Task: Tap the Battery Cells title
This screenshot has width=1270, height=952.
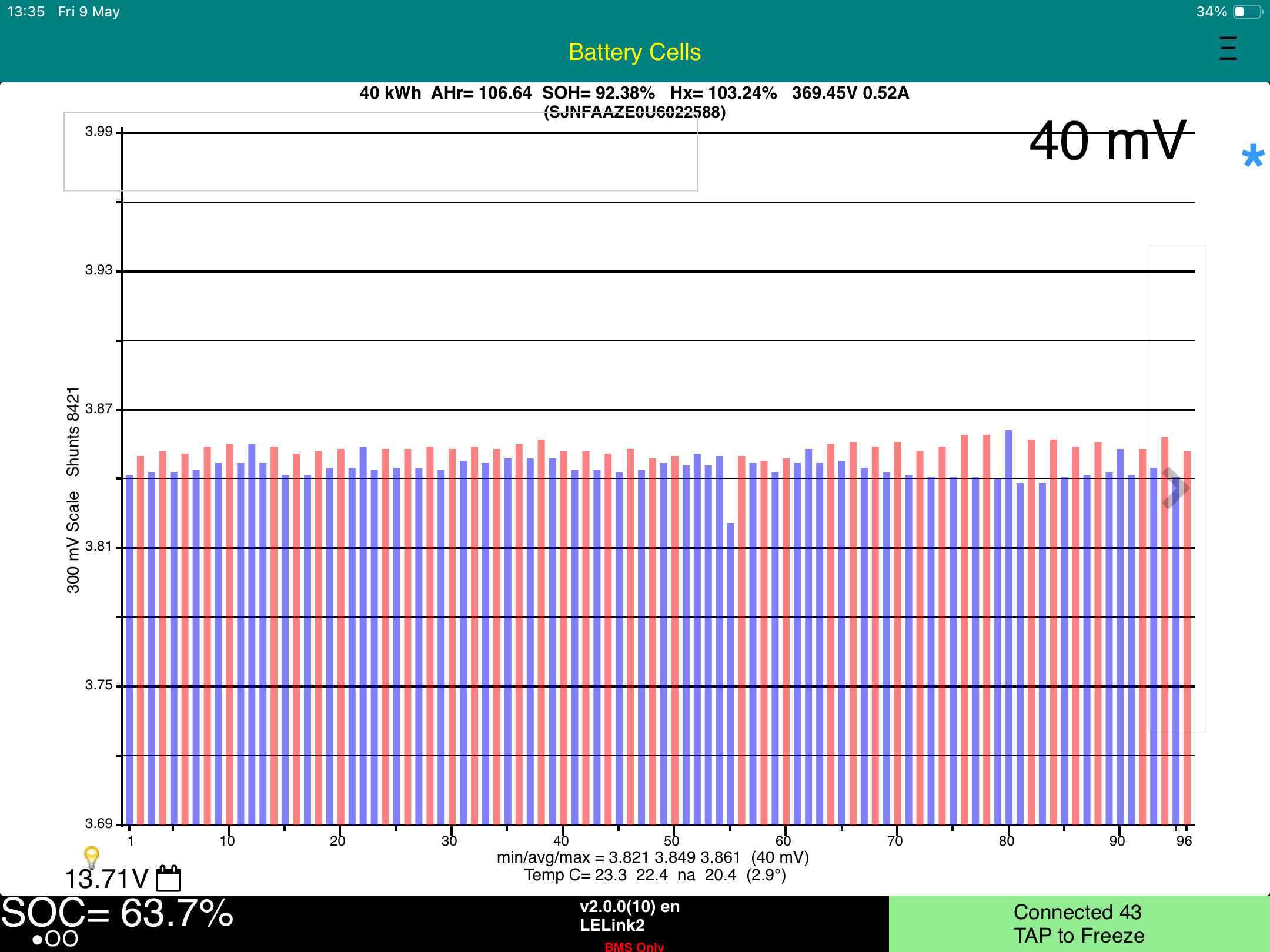Action: point(634,52)
